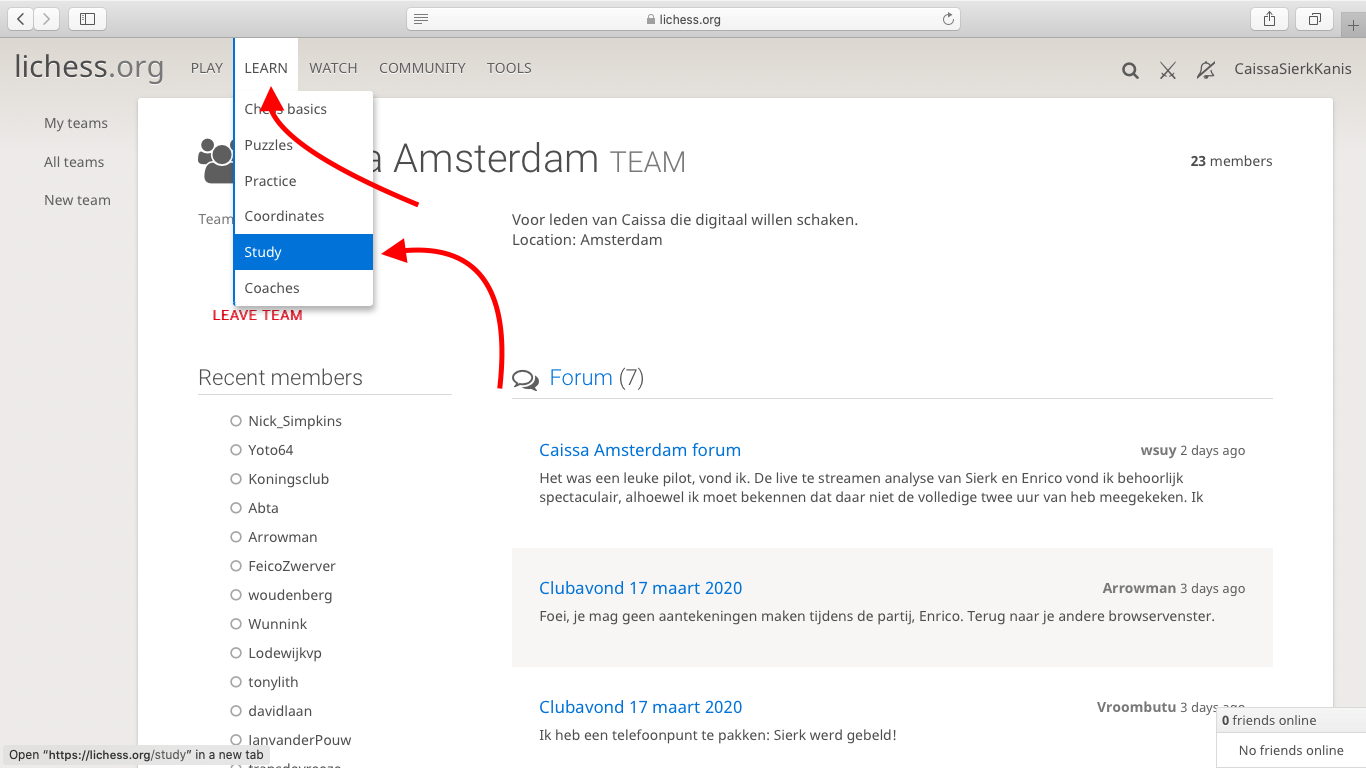Viewport: 1366px width, 768px height.
Task: Reload the page with refresh icon
Action: tap(948, 19)
